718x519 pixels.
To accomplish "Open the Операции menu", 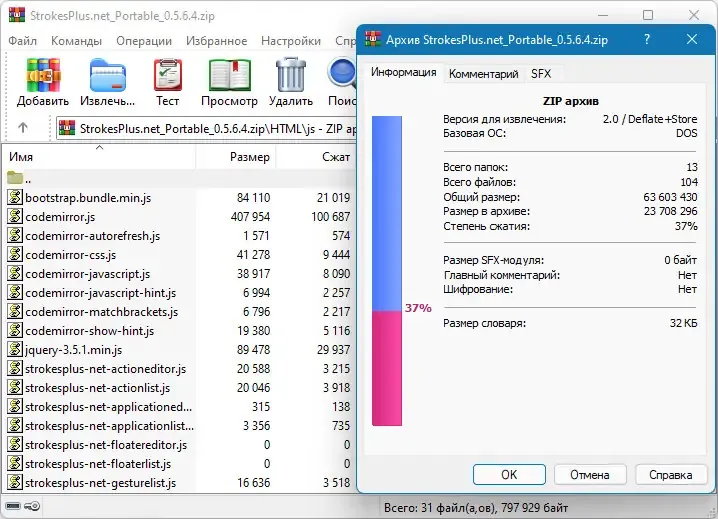I will (144, 41).
